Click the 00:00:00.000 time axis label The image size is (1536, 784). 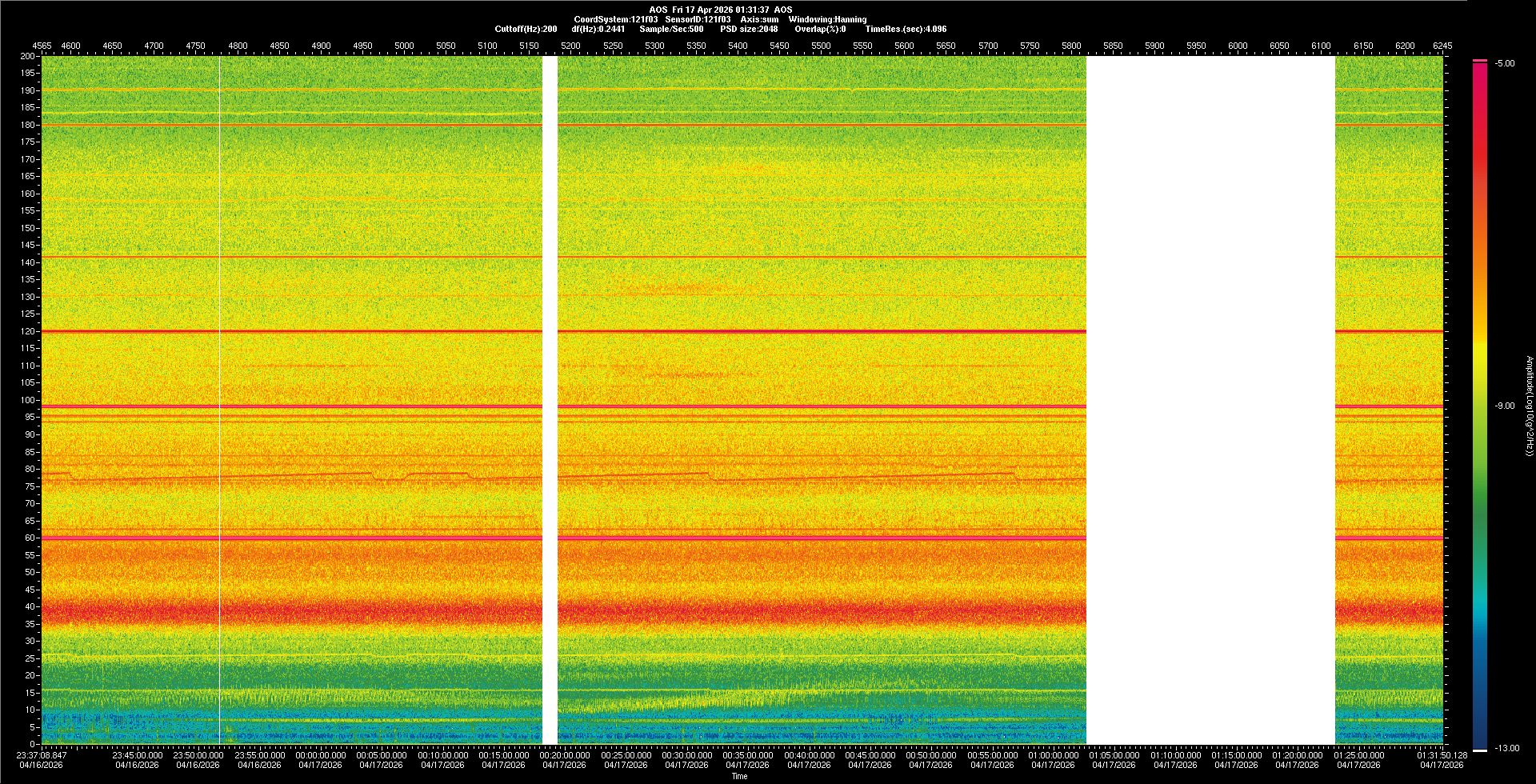click(x=321, y=755)
